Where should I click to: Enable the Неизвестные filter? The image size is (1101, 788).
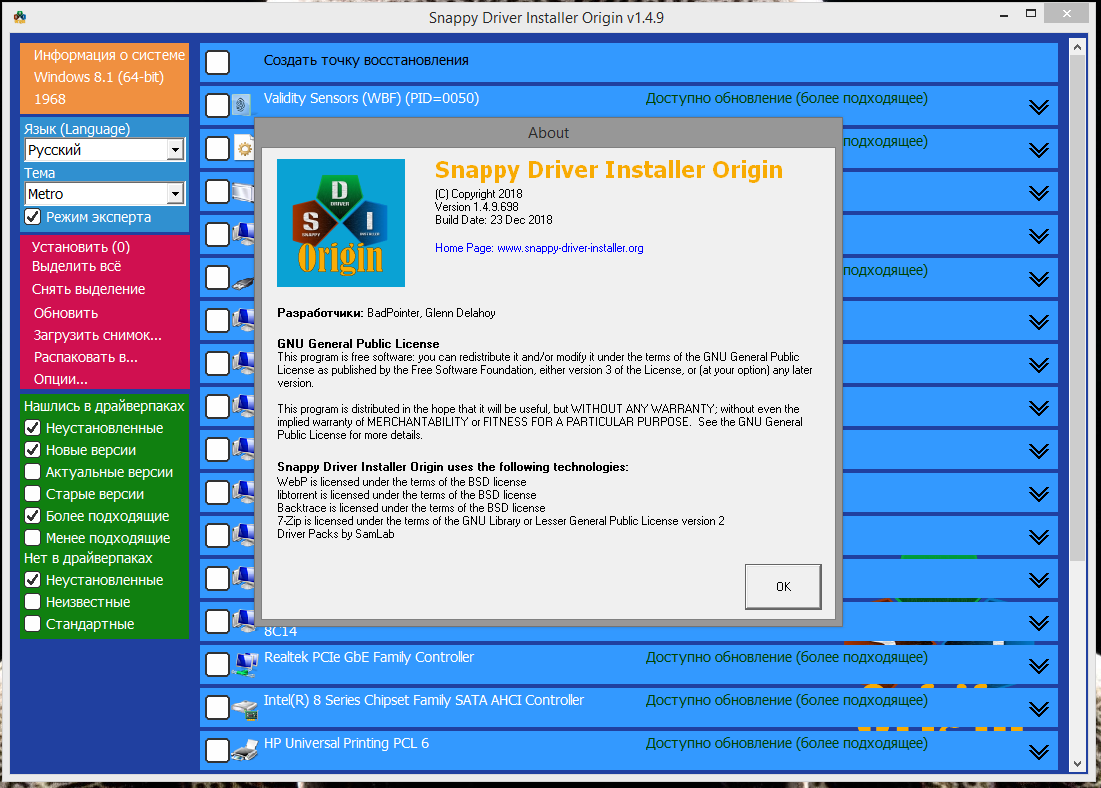32,602
